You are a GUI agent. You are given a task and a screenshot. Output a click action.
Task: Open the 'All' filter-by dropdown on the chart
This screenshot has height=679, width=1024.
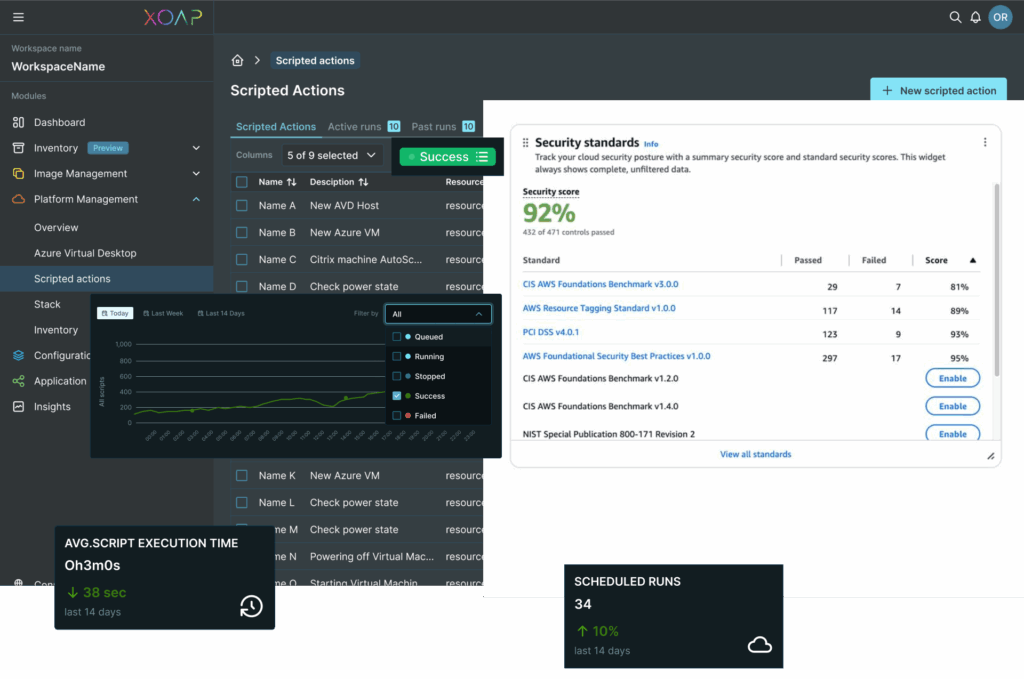tap(438, 313)
